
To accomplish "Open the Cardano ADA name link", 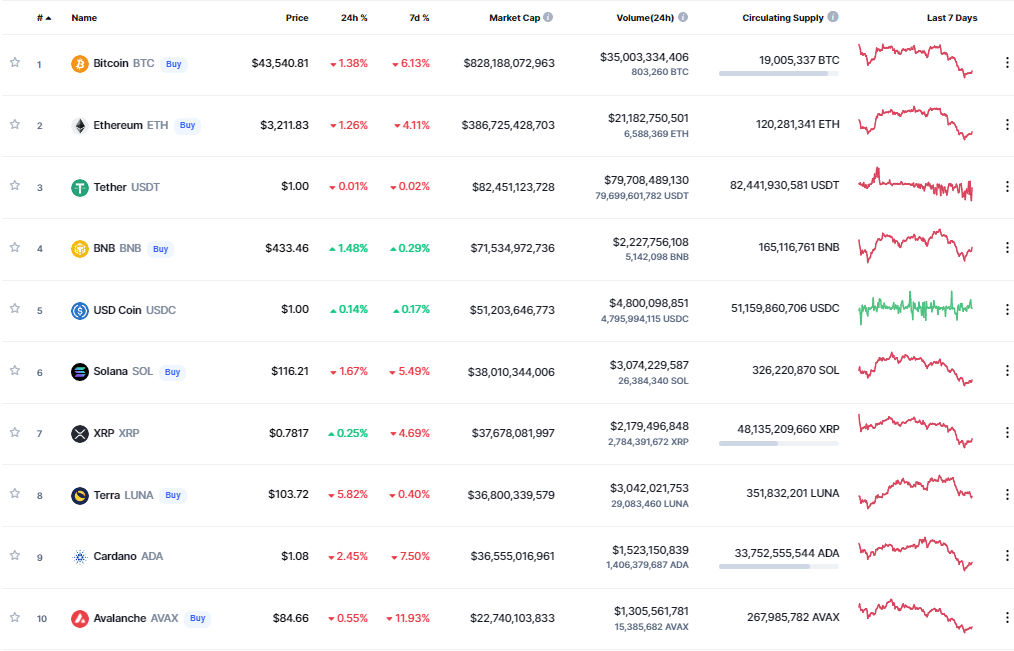I will coord(128,557).
